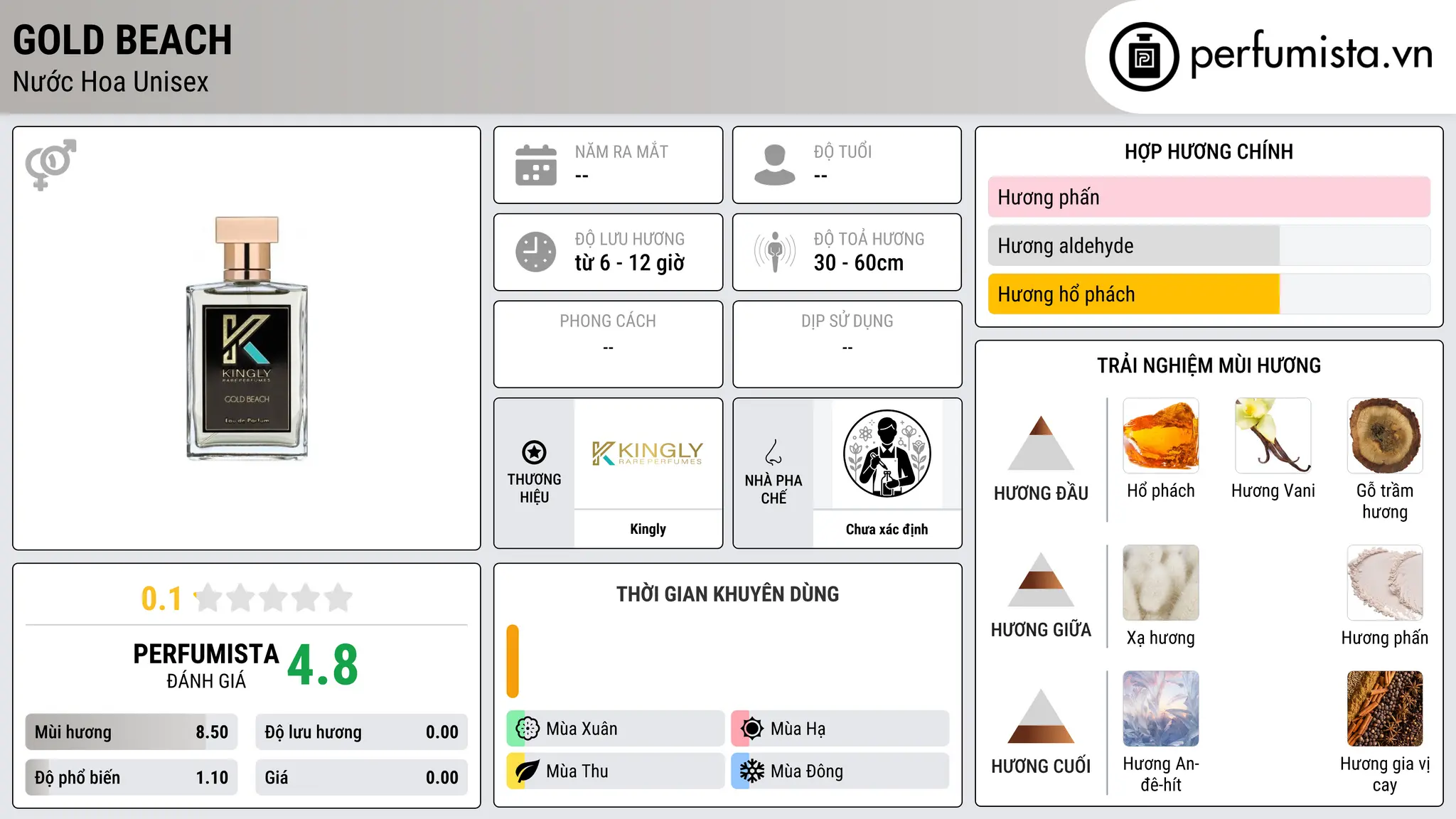
Task: Click the 'NĂM RA MẮT' label
Action: [621, 151]
